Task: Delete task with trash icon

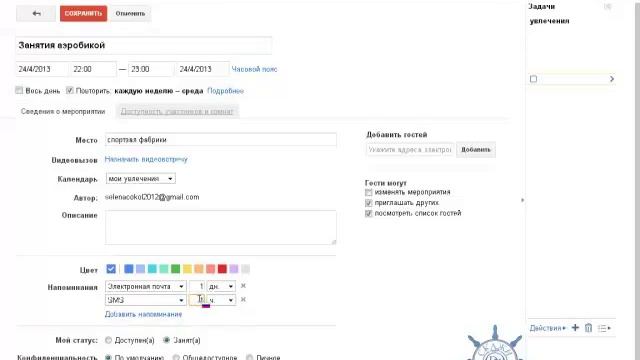Action: 588,328
